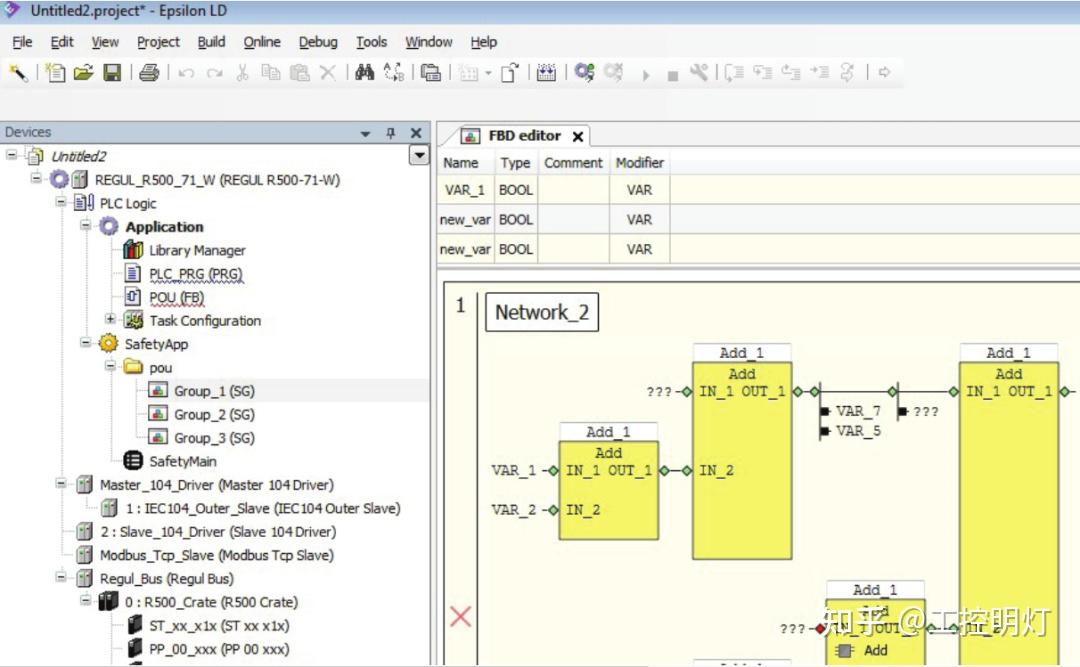Click the Paste clipboard toolbar icon
Image resolution: width=1080 pixels, height=667 pixels.
click(x=299, y=72)
